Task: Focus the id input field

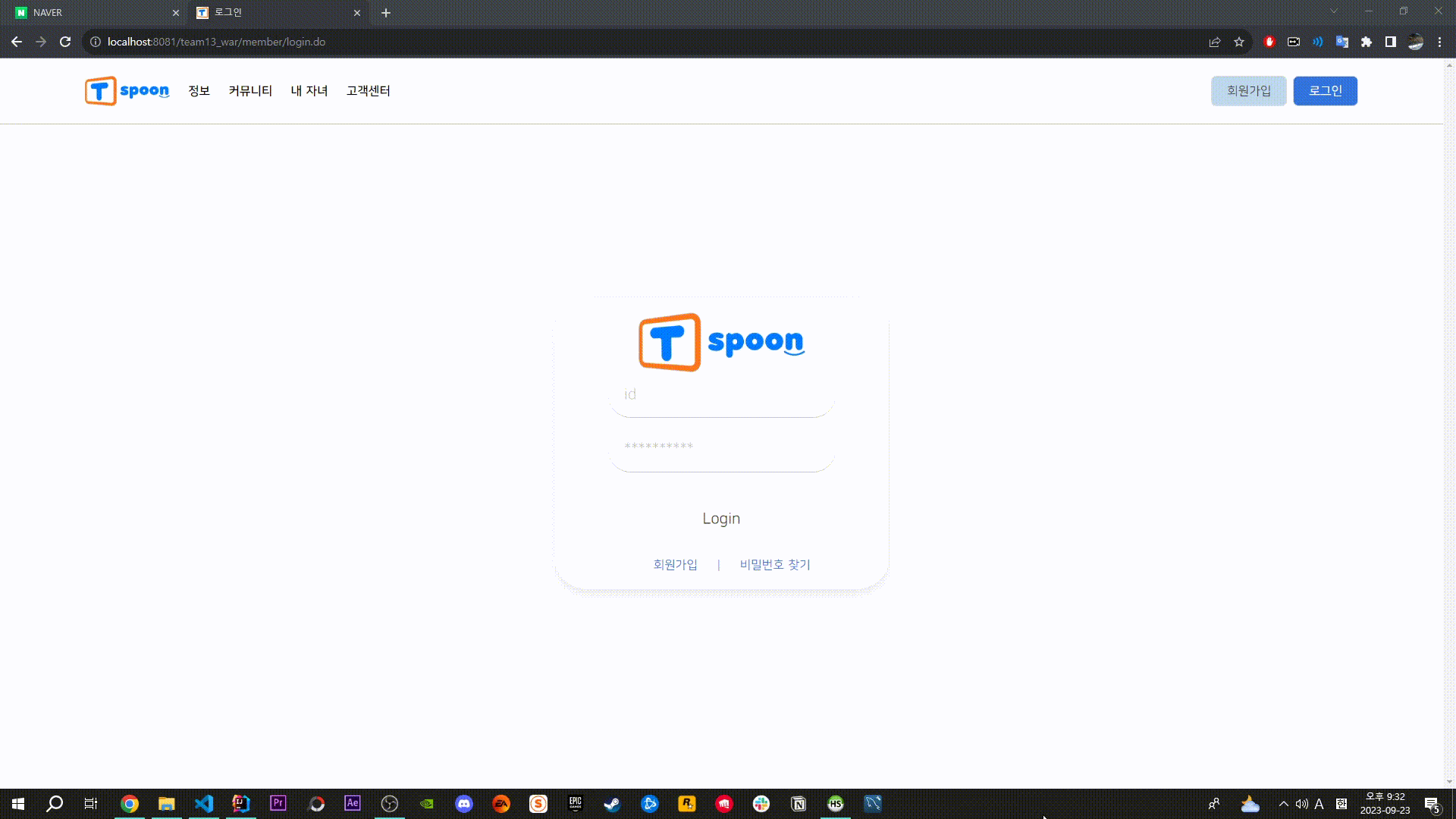Action: pyautogui.click(x=721, y=396)
